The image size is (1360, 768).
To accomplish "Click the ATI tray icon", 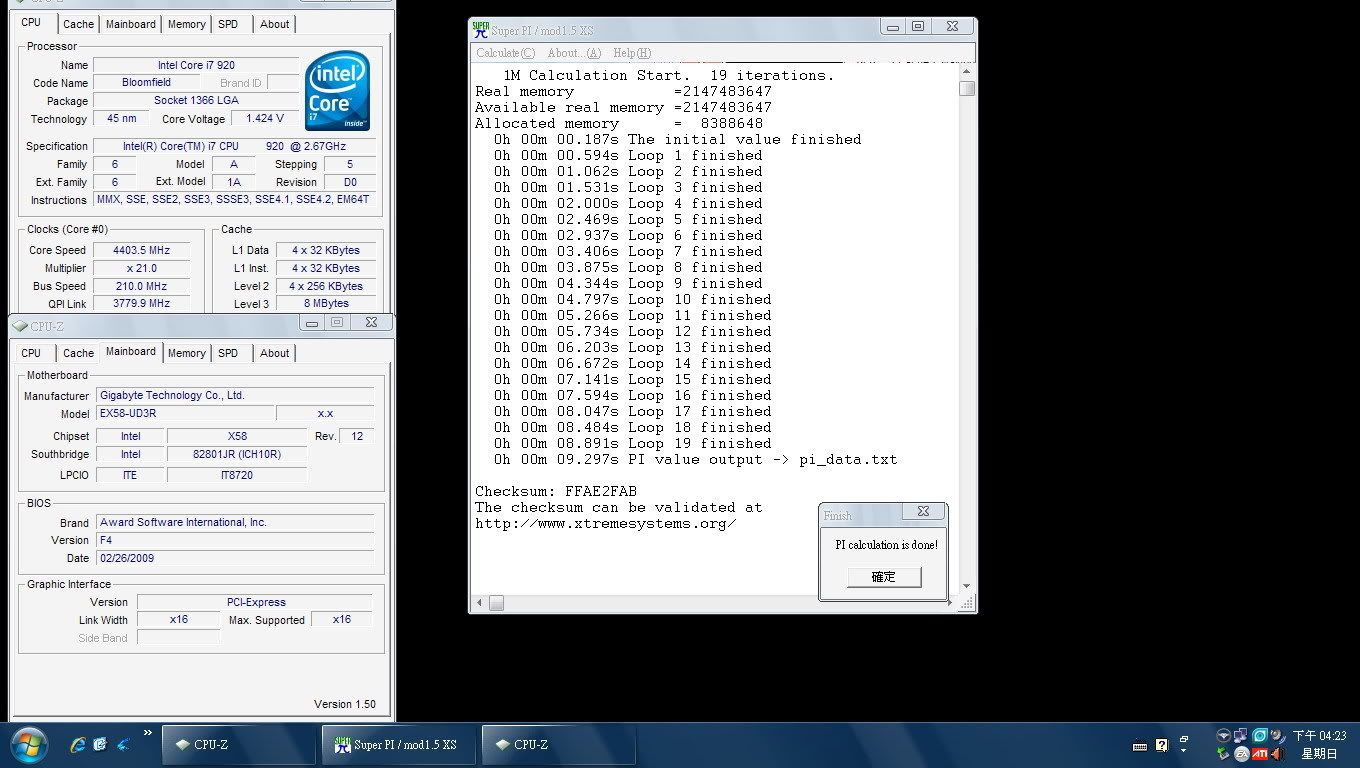I will (x=1261, y=754).
